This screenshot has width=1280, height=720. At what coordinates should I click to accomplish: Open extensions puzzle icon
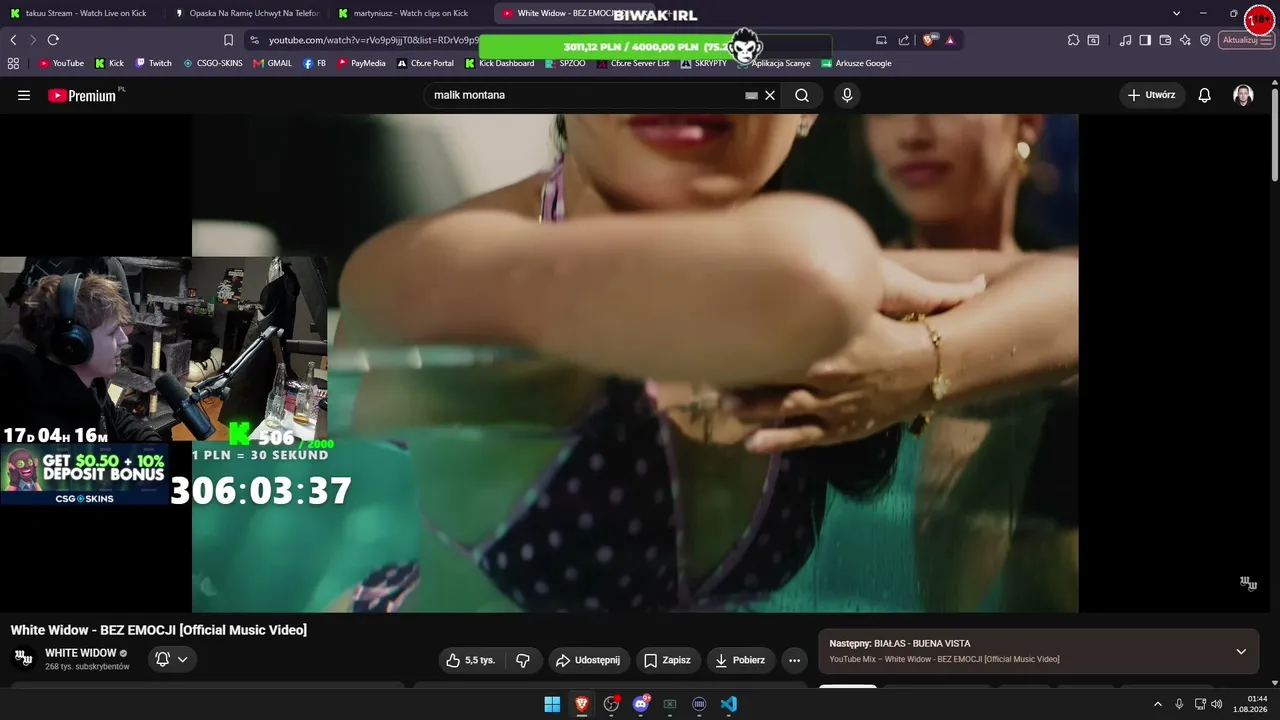[x=1073, y=40]
